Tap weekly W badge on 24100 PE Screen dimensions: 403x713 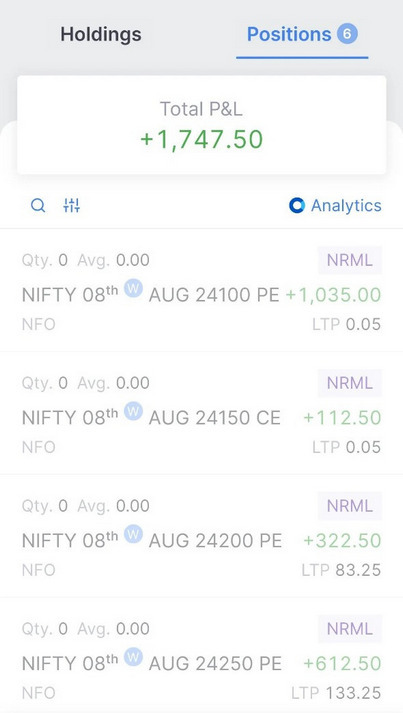point(133,288)
